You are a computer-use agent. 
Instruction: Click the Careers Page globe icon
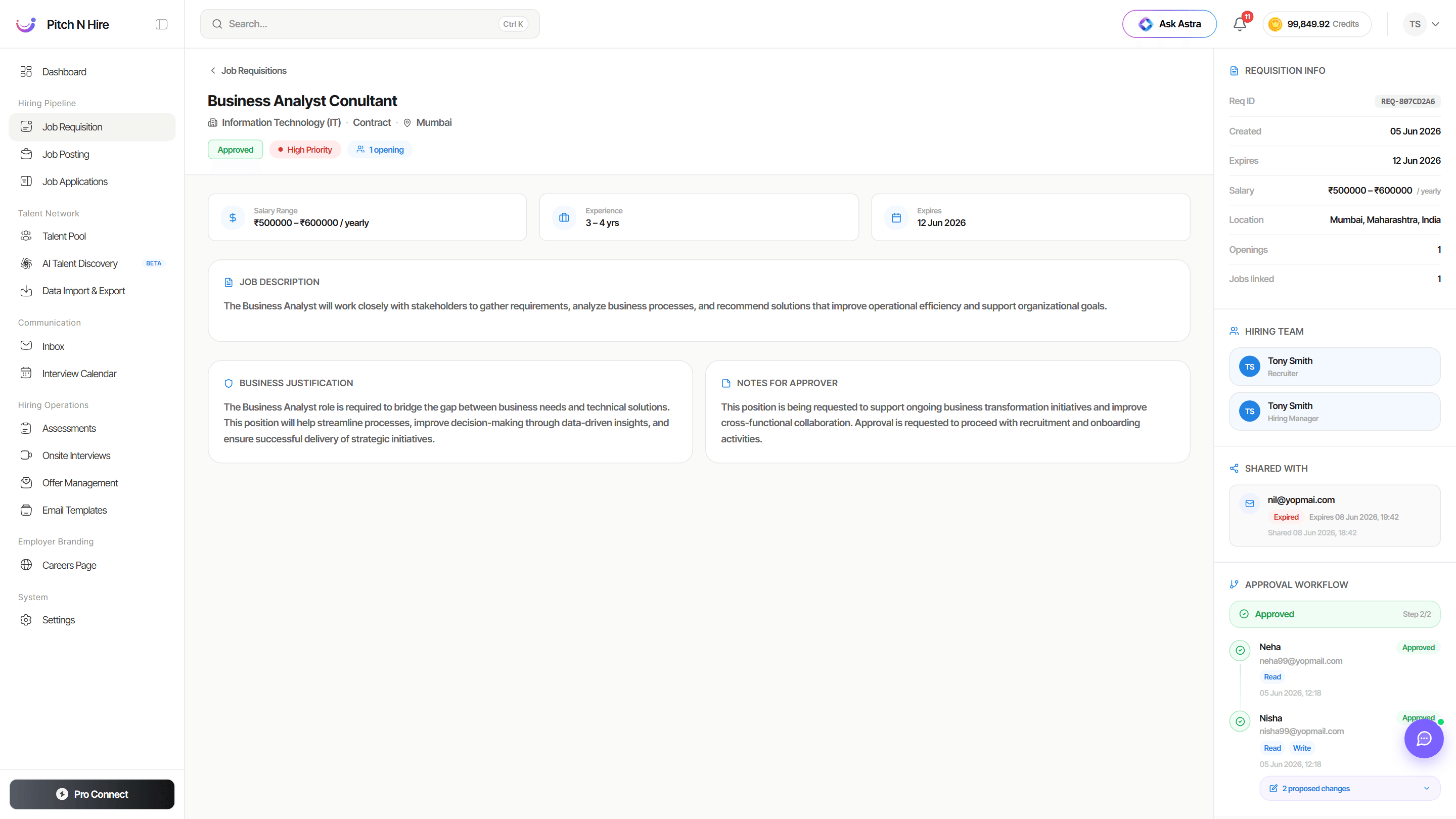26,565
